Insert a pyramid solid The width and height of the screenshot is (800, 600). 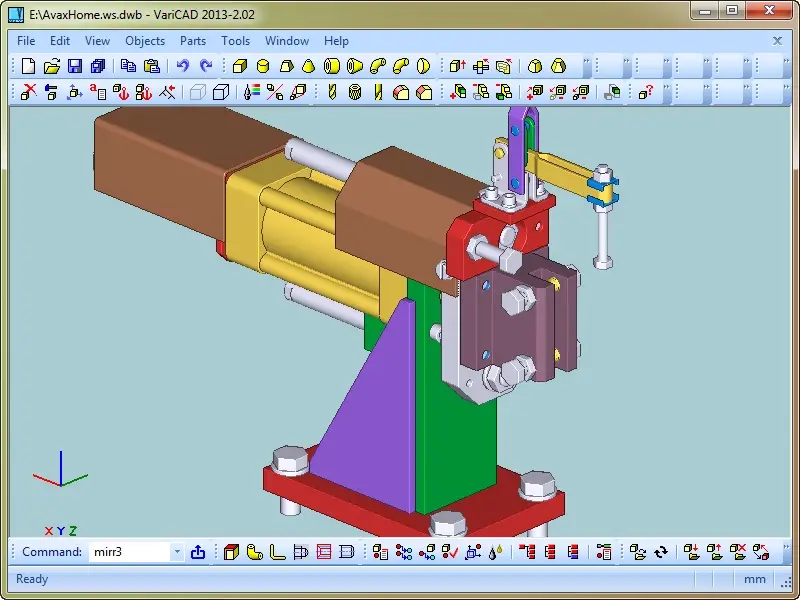pyautogui.click(x=286, y=66)
